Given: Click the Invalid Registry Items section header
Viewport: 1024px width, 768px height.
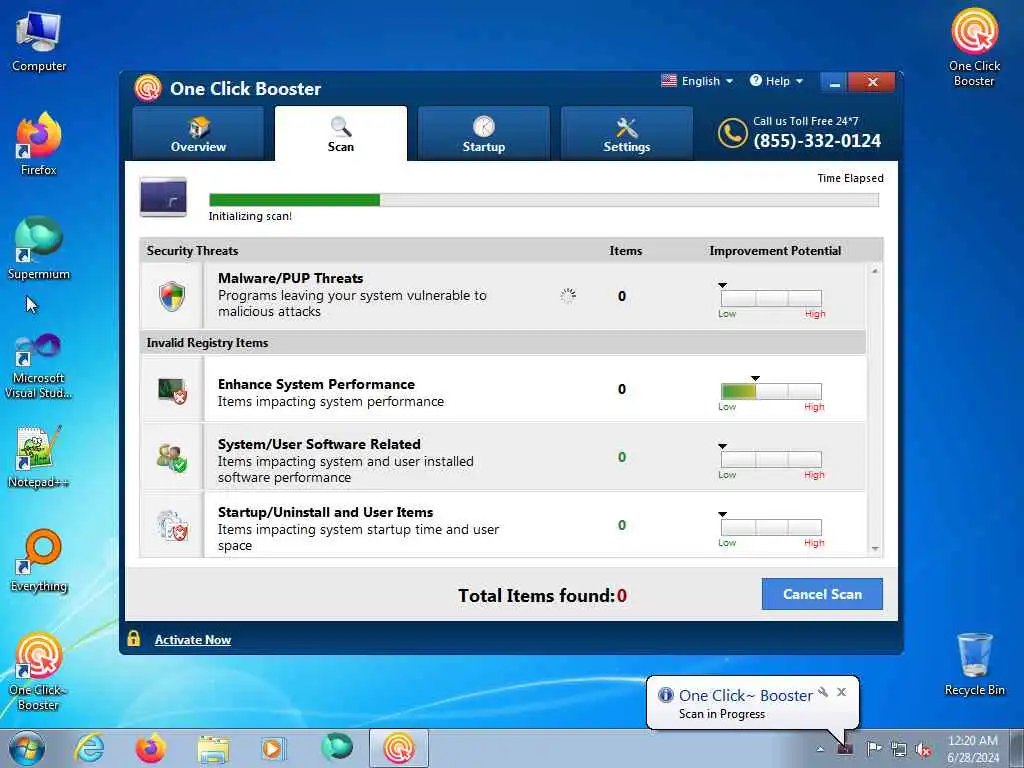Looking at the screenshot, I should (x=207, y=343).
